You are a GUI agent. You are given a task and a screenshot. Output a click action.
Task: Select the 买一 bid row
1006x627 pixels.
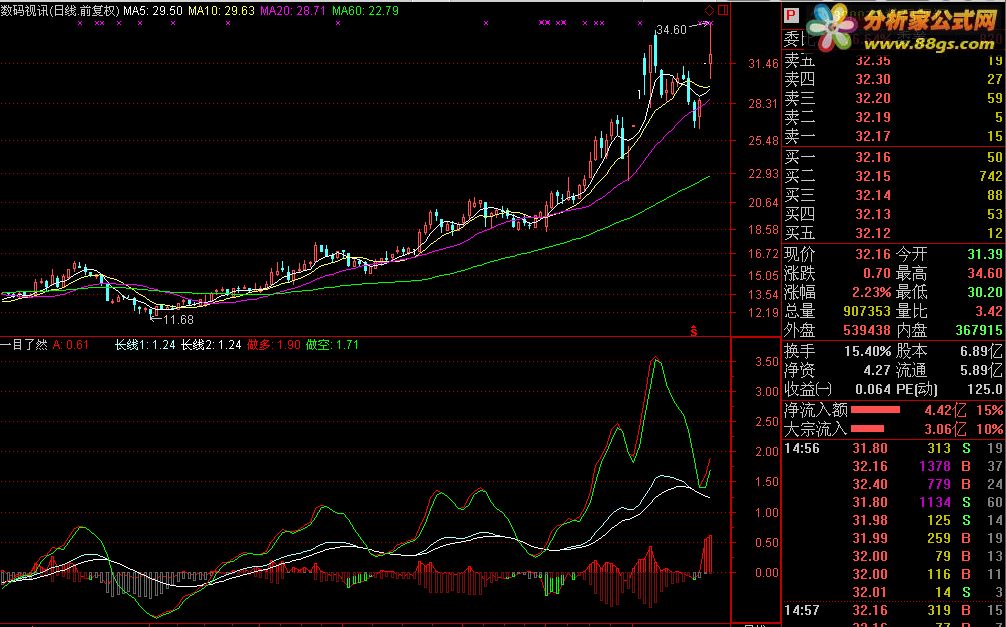coord(893,157)
